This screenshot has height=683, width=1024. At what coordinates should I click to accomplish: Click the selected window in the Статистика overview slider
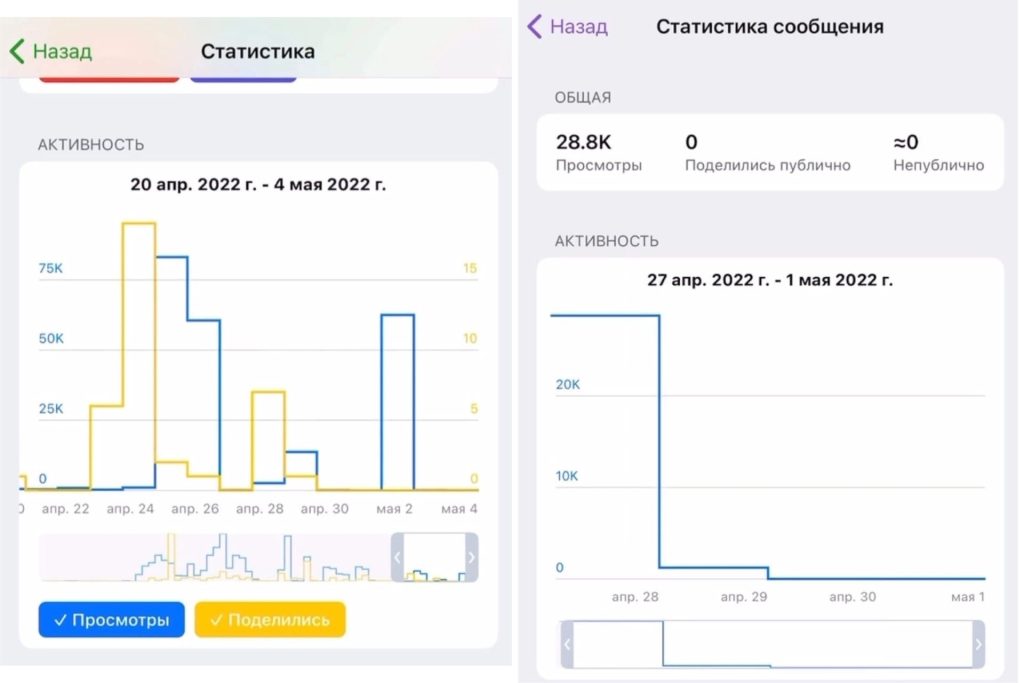coord(434,558)
